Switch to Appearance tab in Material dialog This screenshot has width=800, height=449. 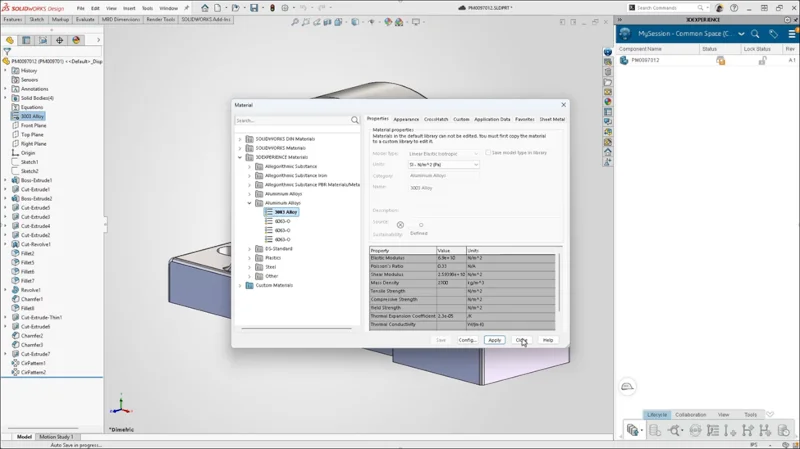406,119
